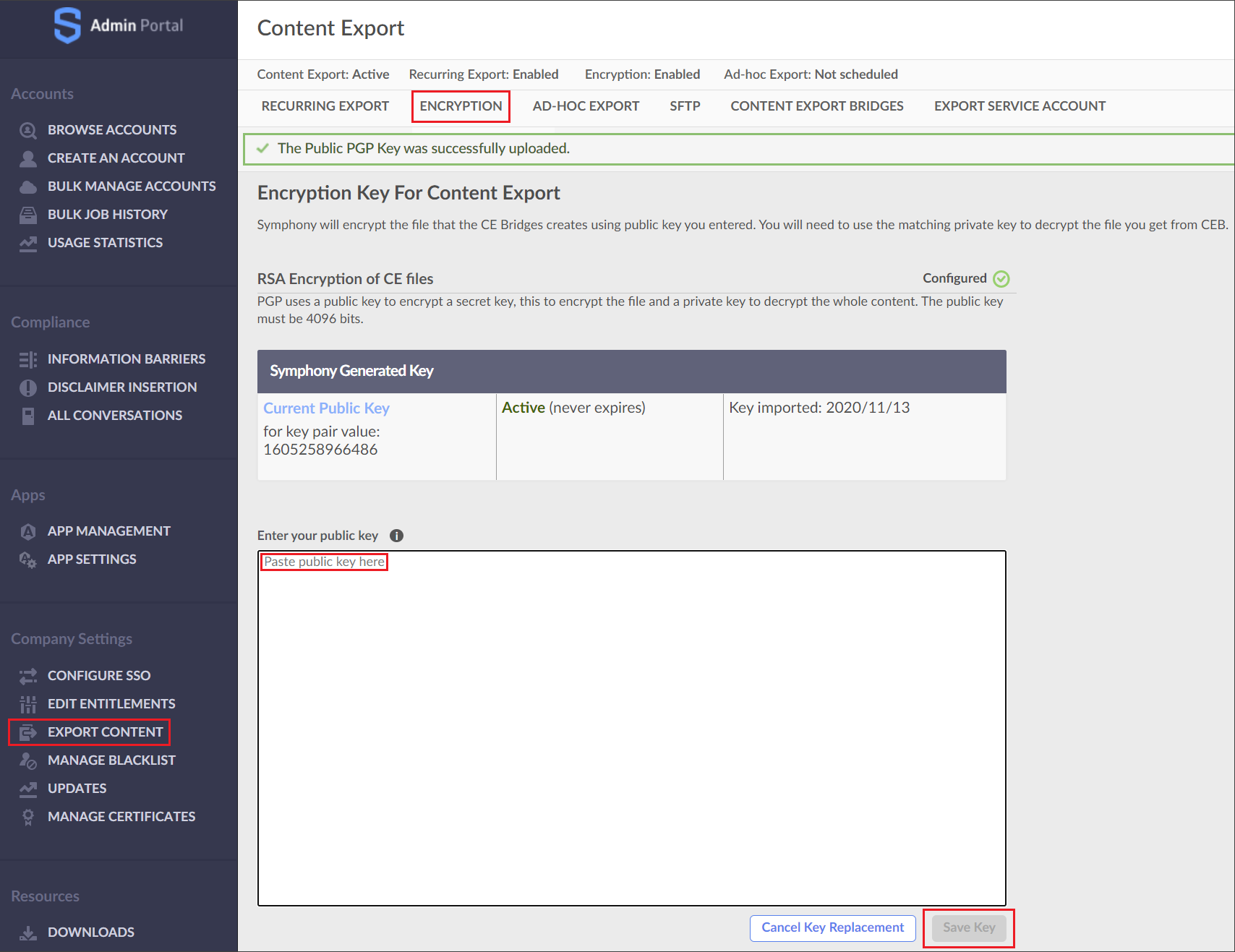
Task: Go to Create an Account page
Action: click(116, 158)
